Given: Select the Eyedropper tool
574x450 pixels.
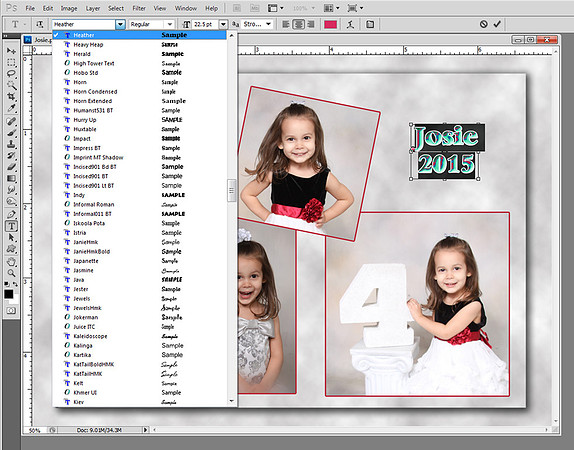Looking at the screenshot, I should (11, 108).
